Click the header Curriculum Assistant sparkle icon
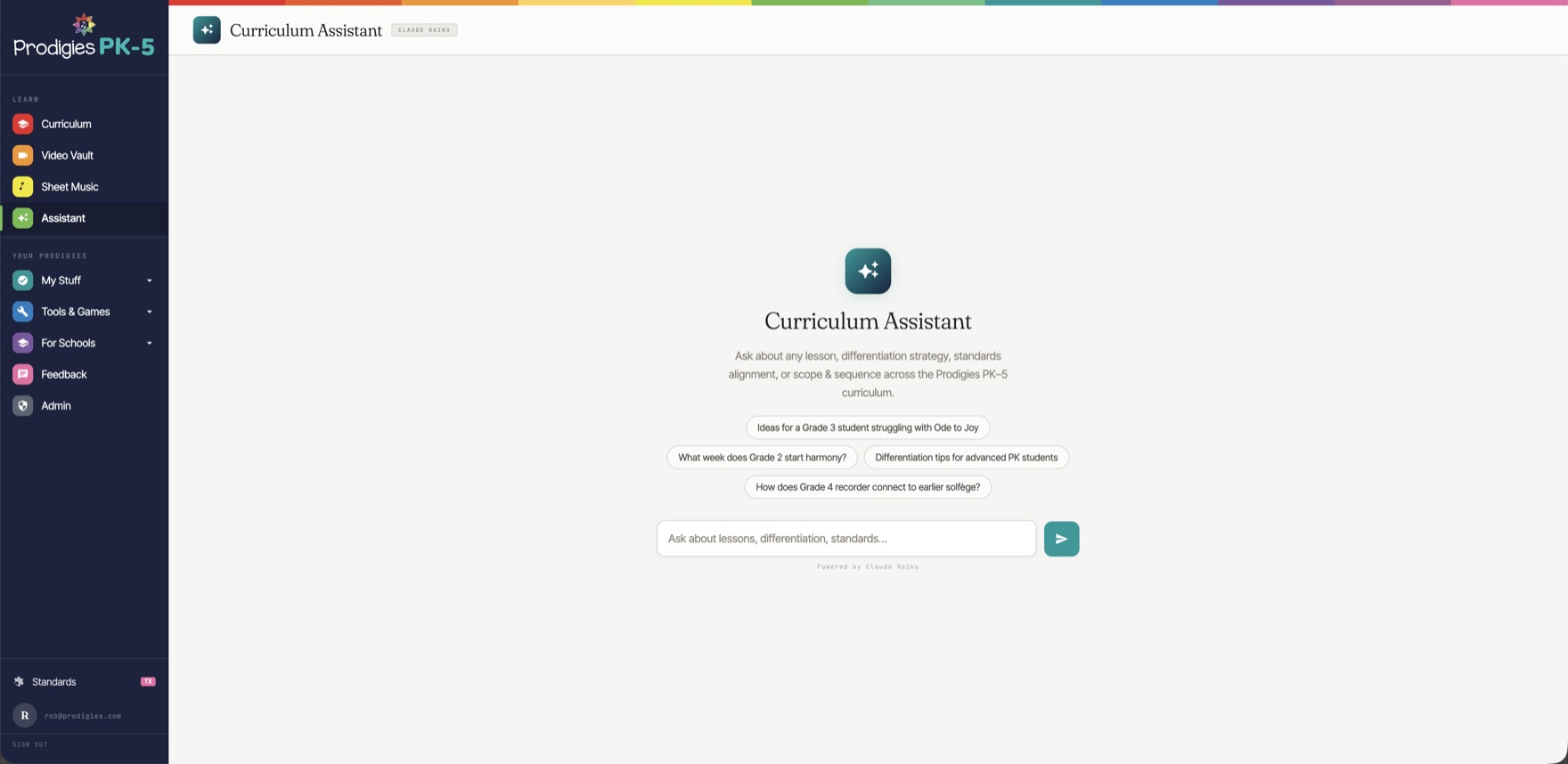 click(207, 30)
